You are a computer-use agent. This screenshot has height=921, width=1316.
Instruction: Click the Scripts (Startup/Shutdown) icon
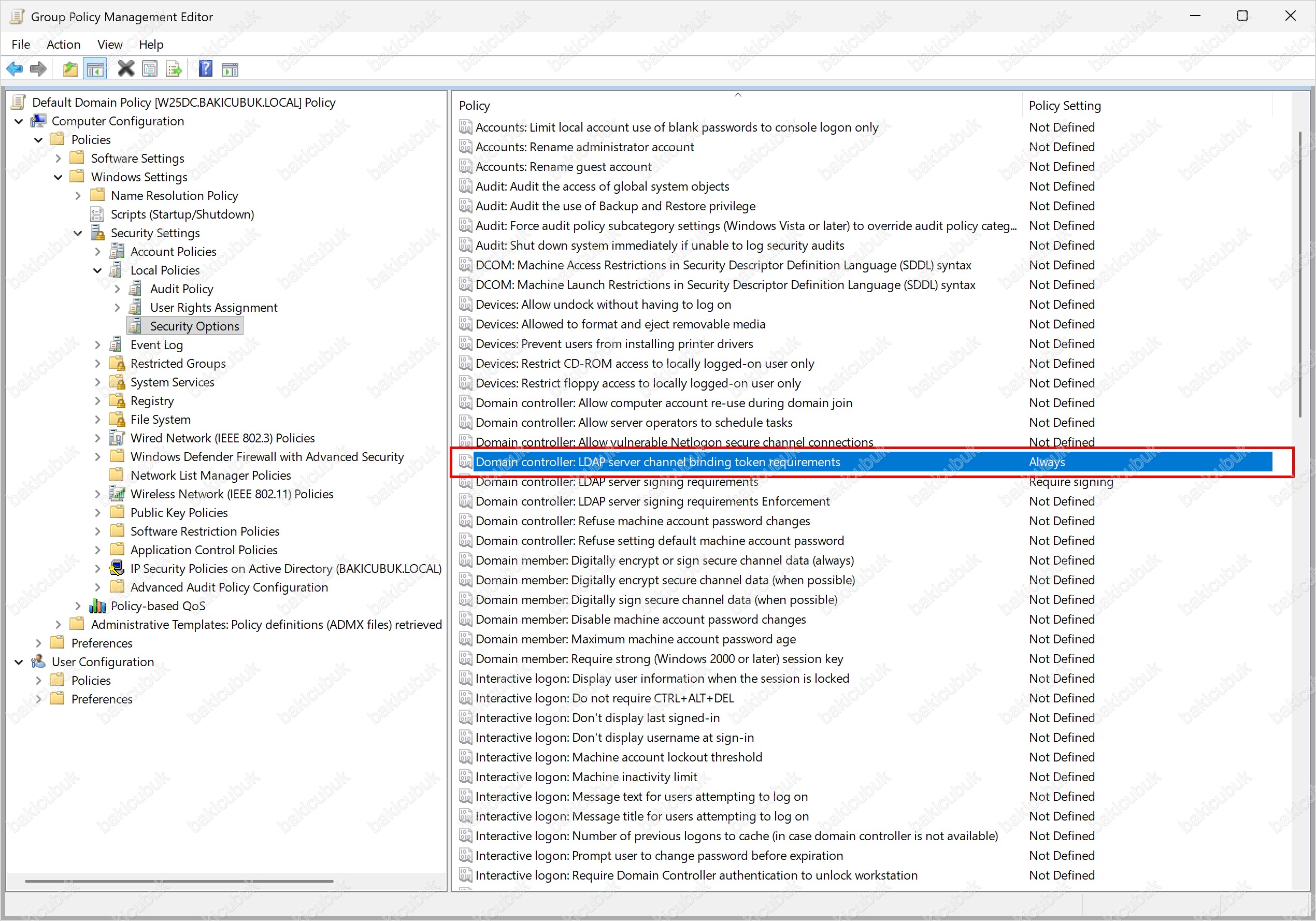97,214
